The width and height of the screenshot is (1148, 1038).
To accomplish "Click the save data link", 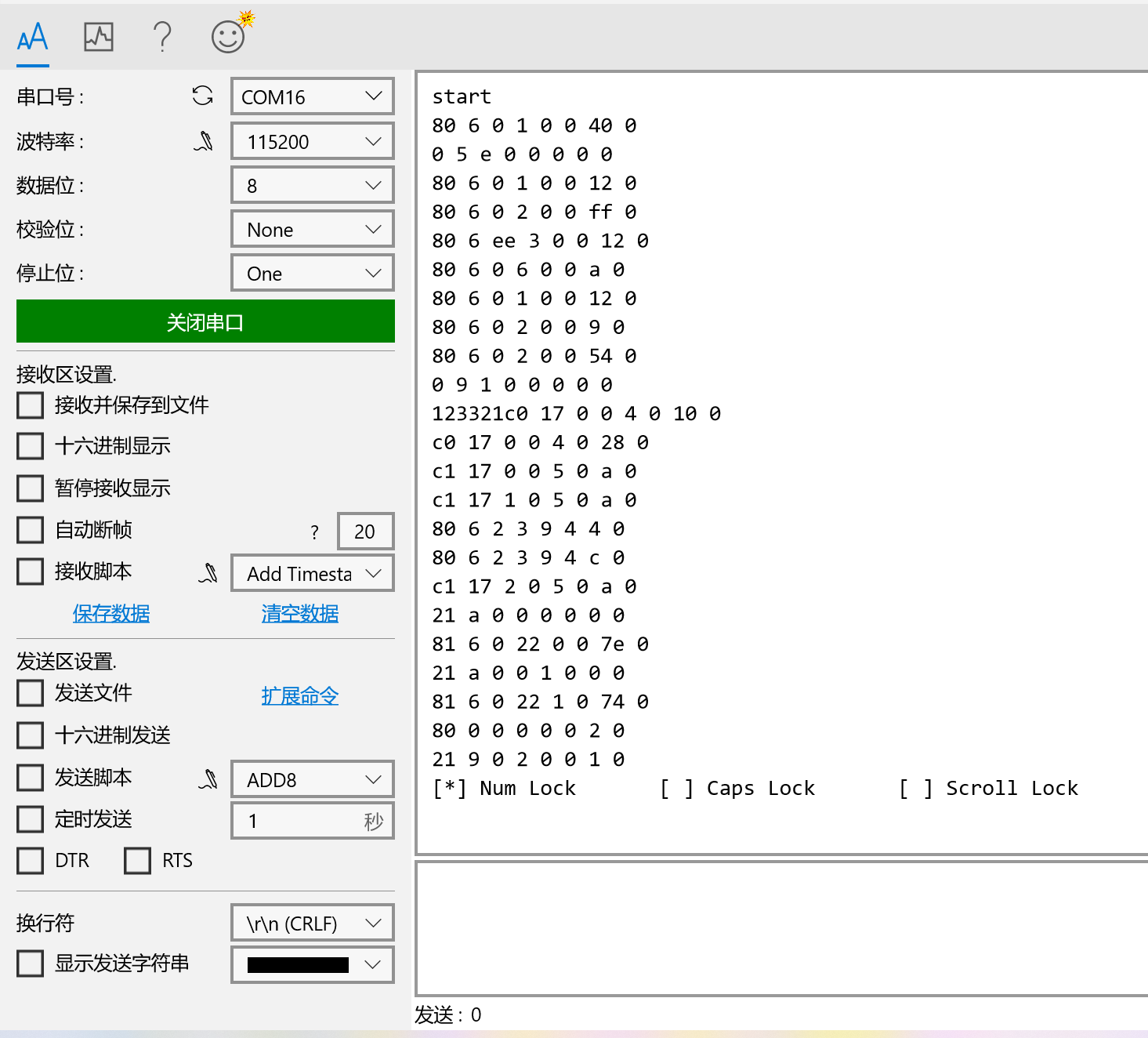I will pos(111,613).
